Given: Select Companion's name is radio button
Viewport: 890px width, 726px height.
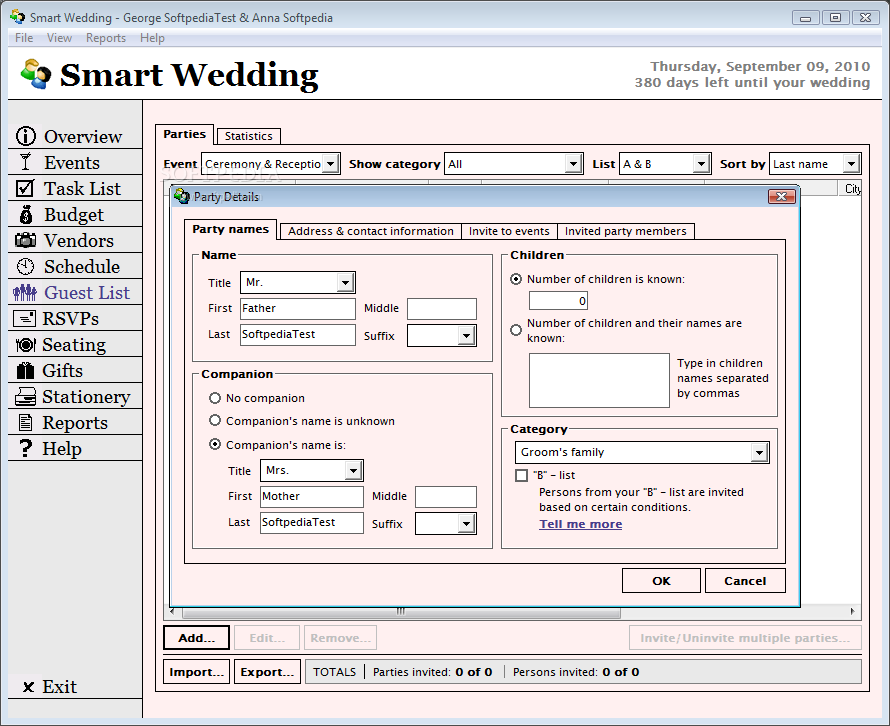Looking at the screenshot, I should (x=215, y=444).
